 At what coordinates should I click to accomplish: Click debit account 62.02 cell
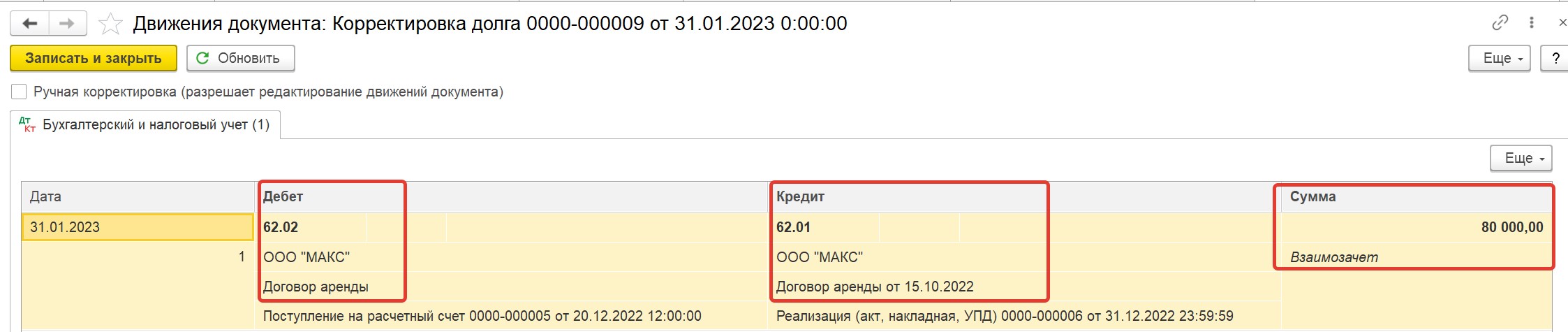[x=311, y=227]
